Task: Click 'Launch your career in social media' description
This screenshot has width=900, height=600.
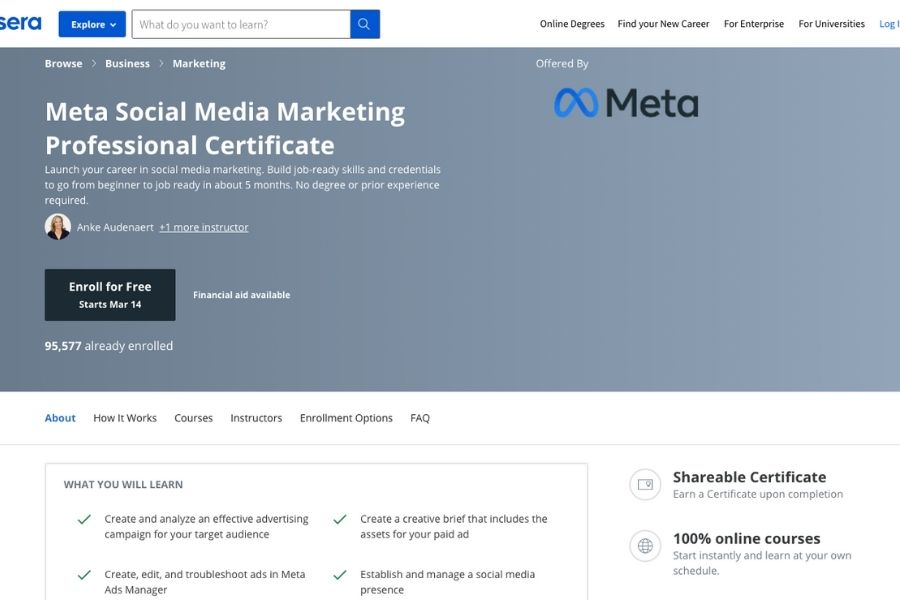Action: (243, 185)
